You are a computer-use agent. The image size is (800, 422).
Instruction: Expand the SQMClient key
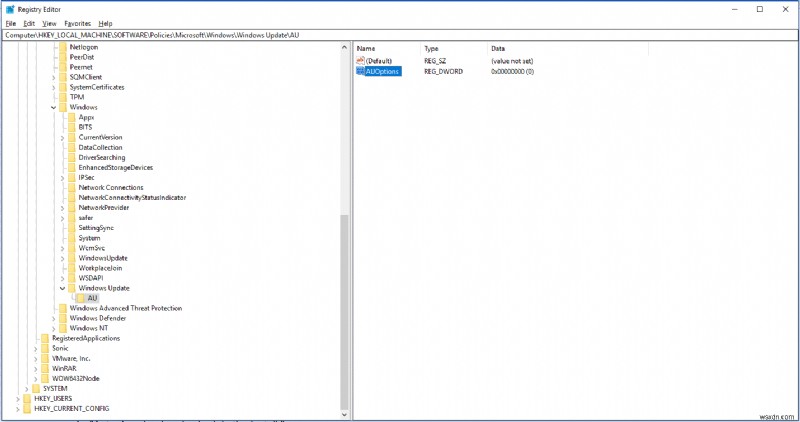coord(54,78)
